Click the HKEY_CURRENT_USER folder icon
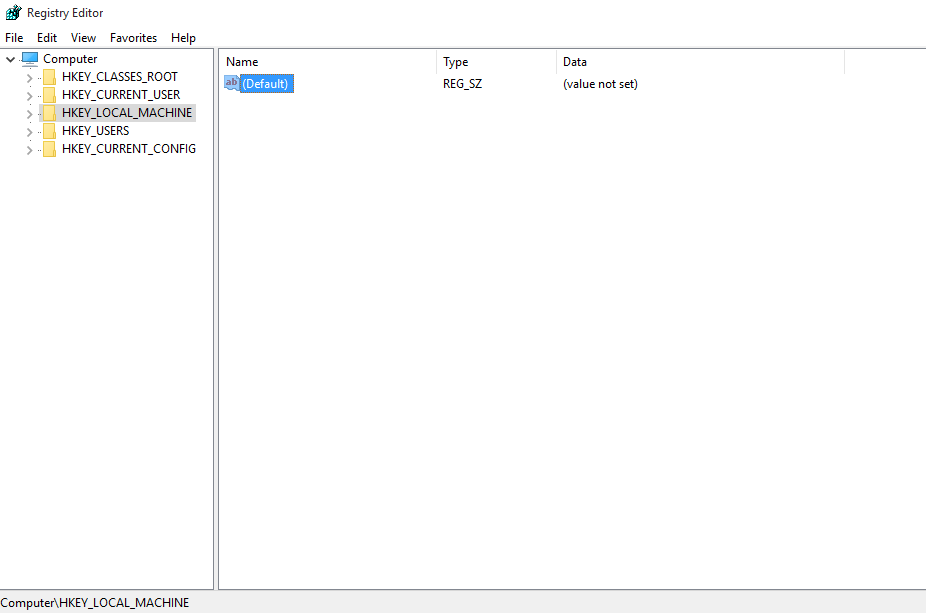Screen dimensions: 926x613 point(49,94)
